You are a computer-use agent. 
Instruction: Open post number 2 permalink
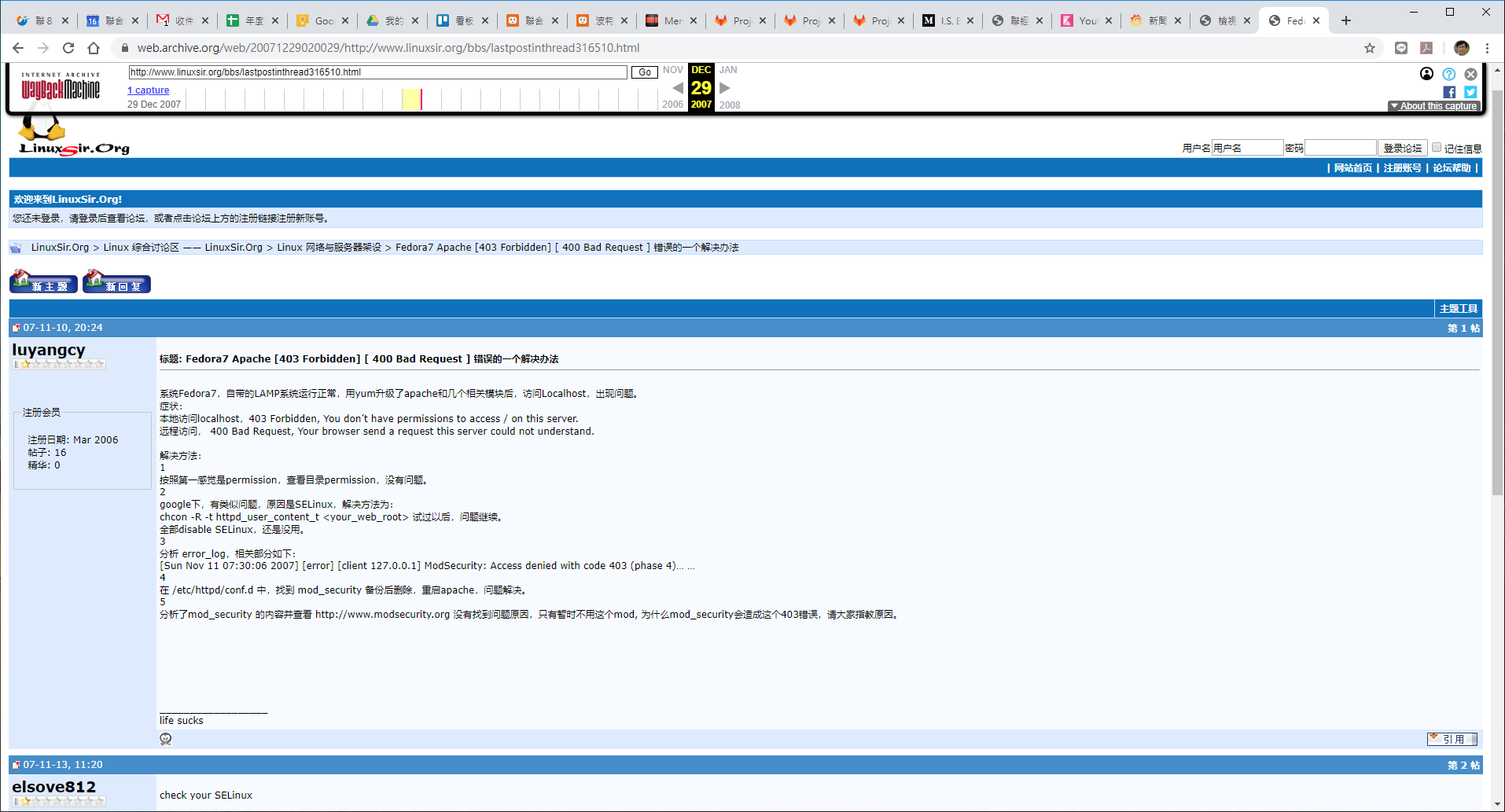pyautogui.click(x=1463, y=766)
